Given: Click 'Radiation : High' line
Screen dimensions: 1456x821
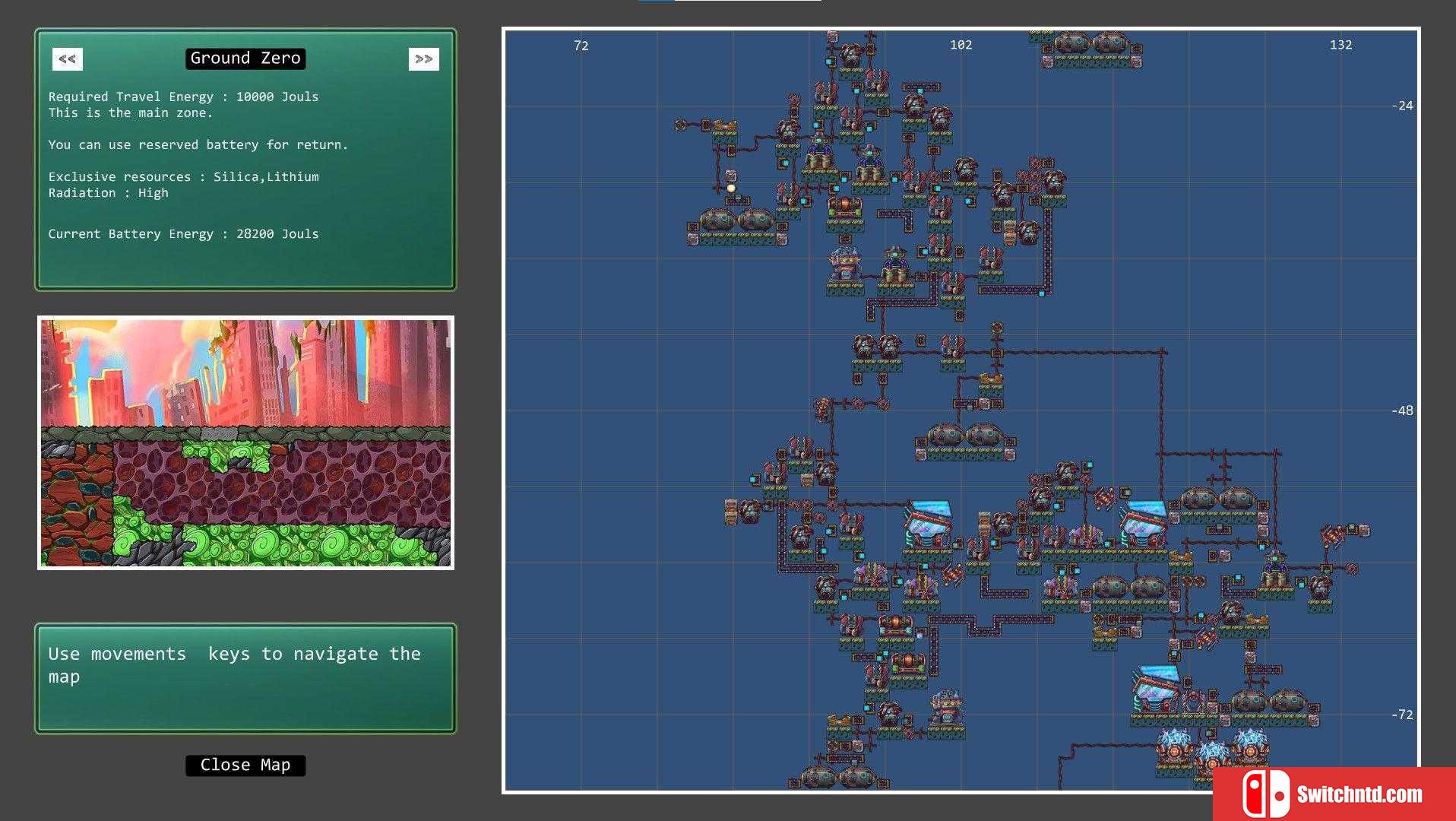Looking at the screenshot, I should tap(108, 193).
